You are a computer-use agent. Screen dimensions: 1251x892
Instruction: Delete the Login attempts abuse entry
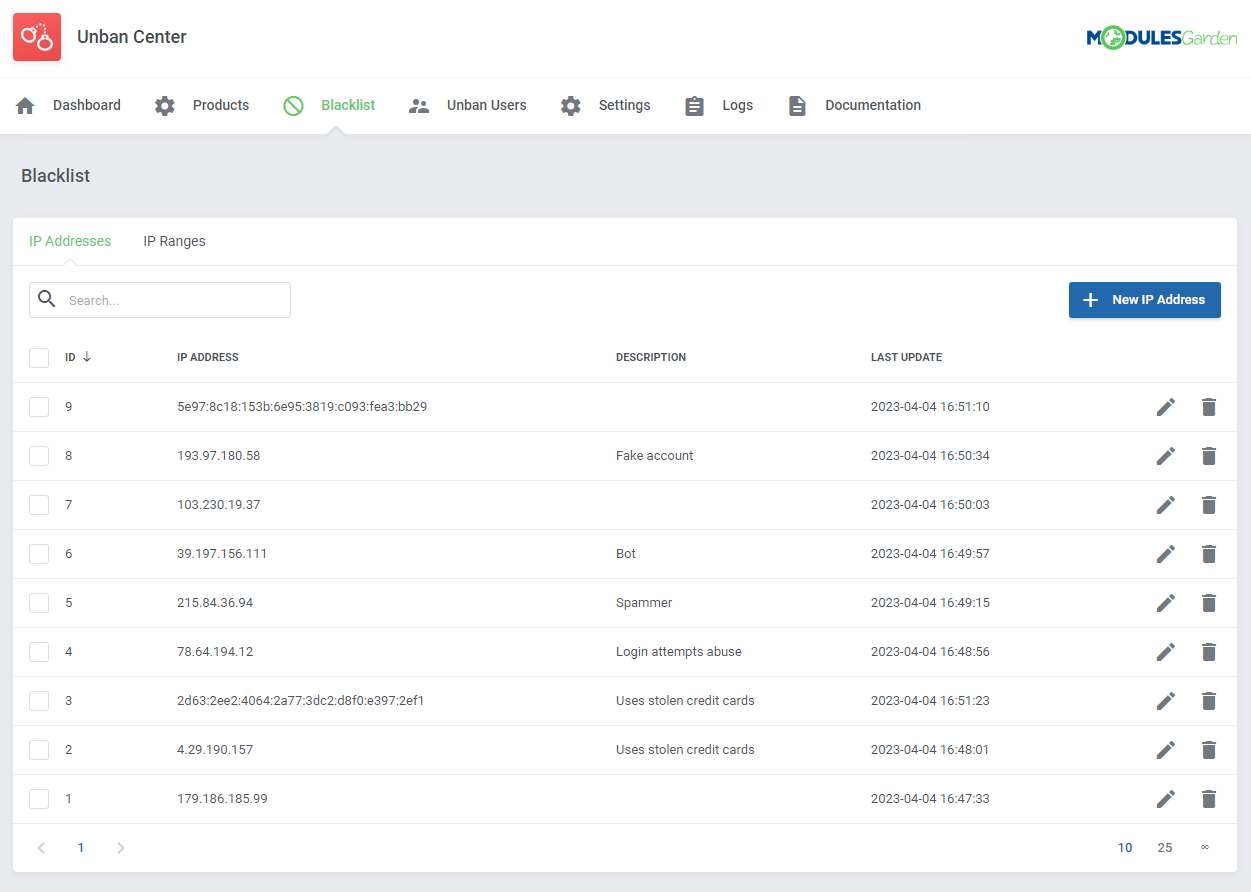[x=1208, y=652]
